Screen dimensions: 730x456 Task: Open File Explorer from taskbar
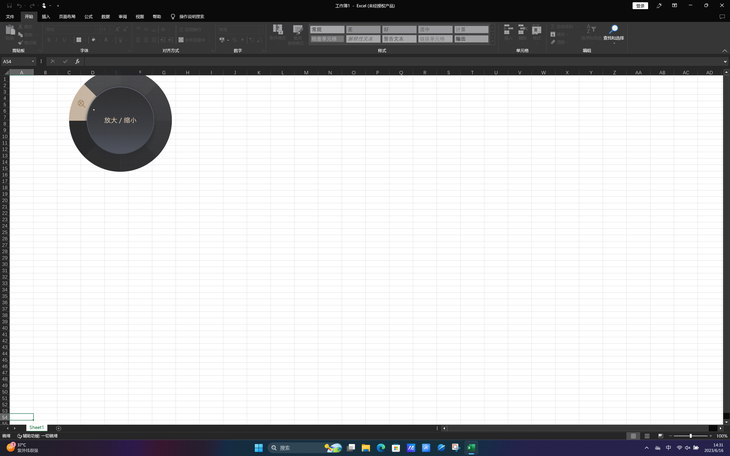pos(365,448)
